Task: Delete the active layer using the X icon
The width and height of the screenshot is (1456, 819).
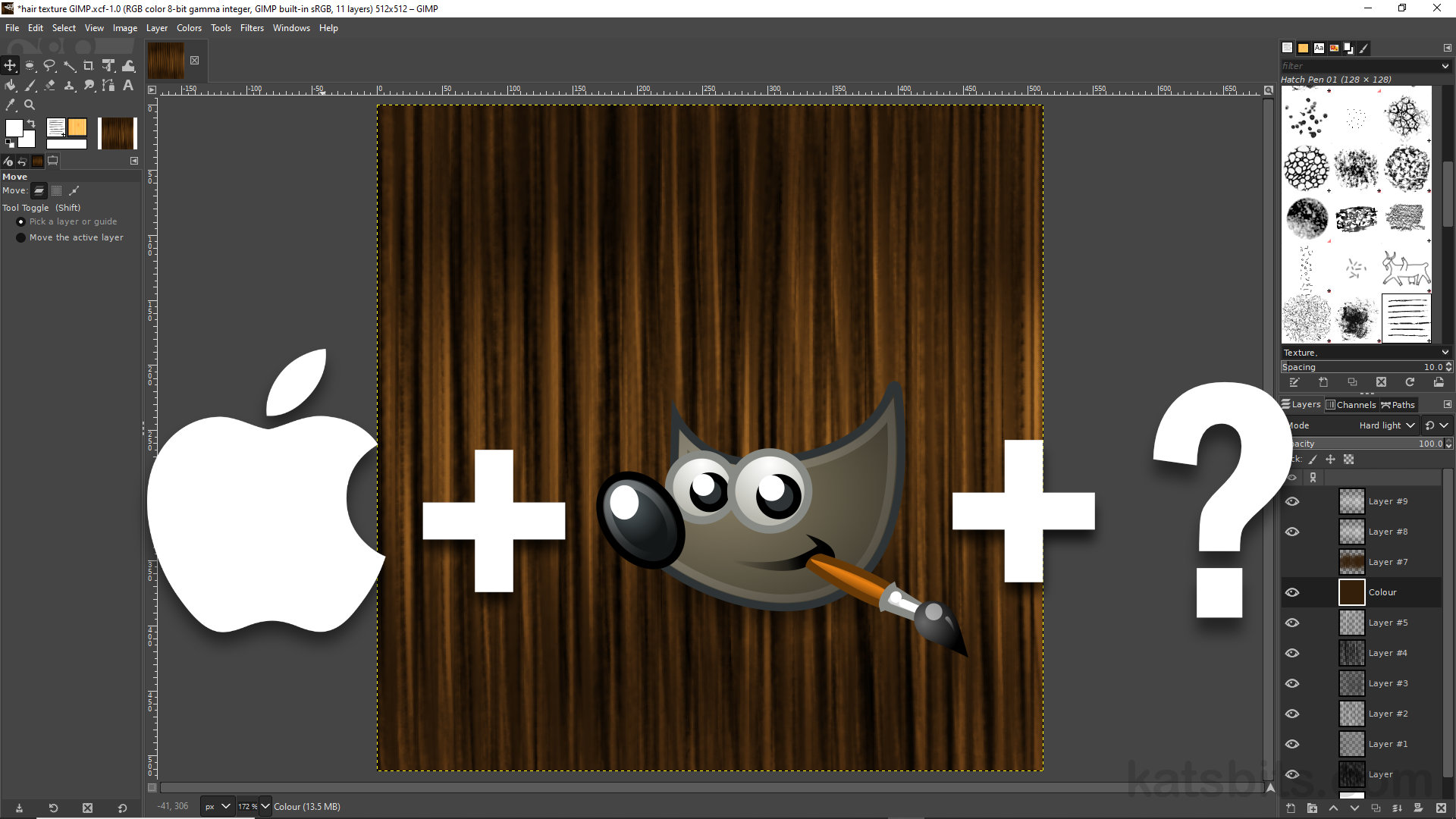Action: click(x=1439, y=808)
